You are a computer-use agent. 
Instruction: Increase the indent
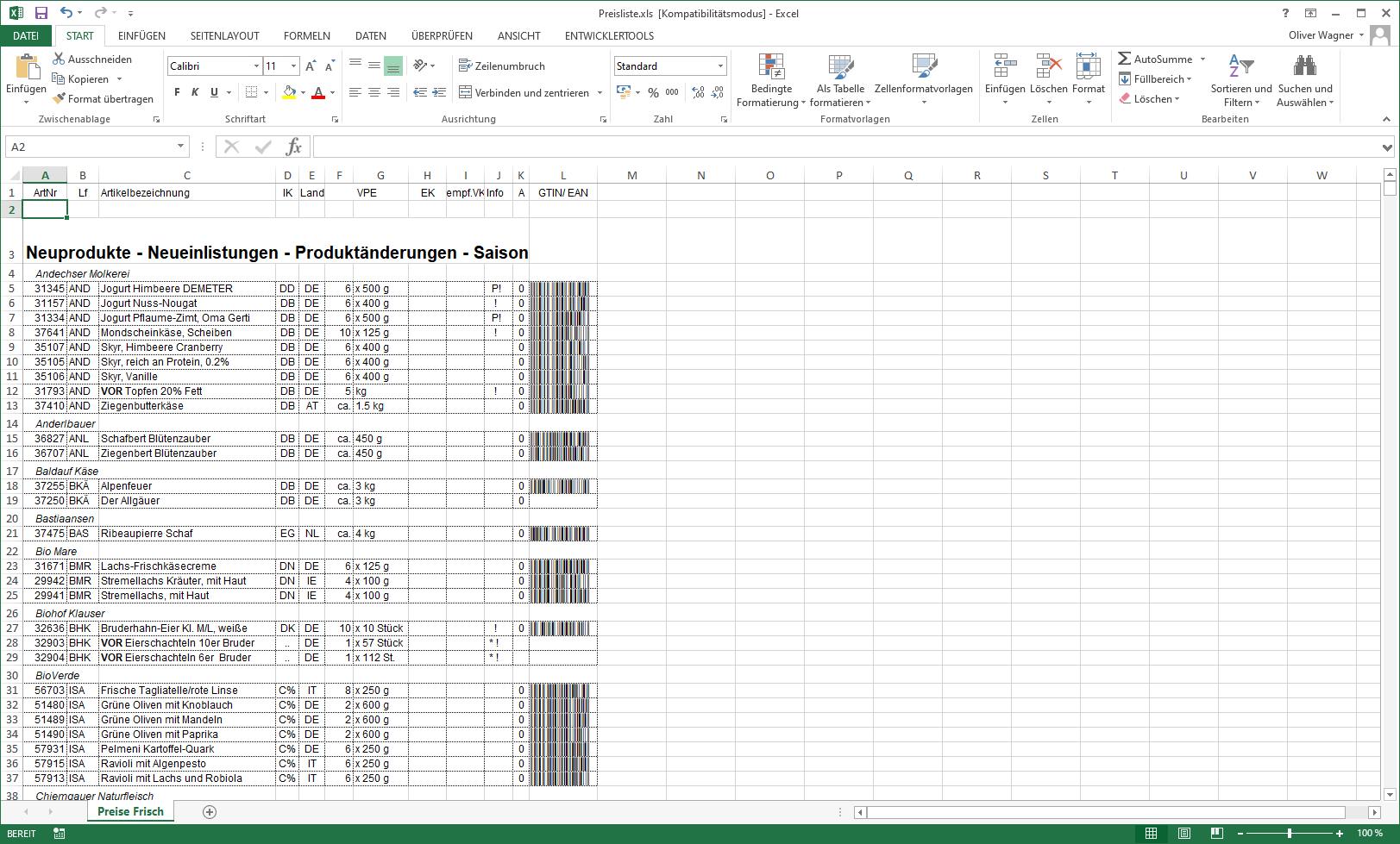439,92
